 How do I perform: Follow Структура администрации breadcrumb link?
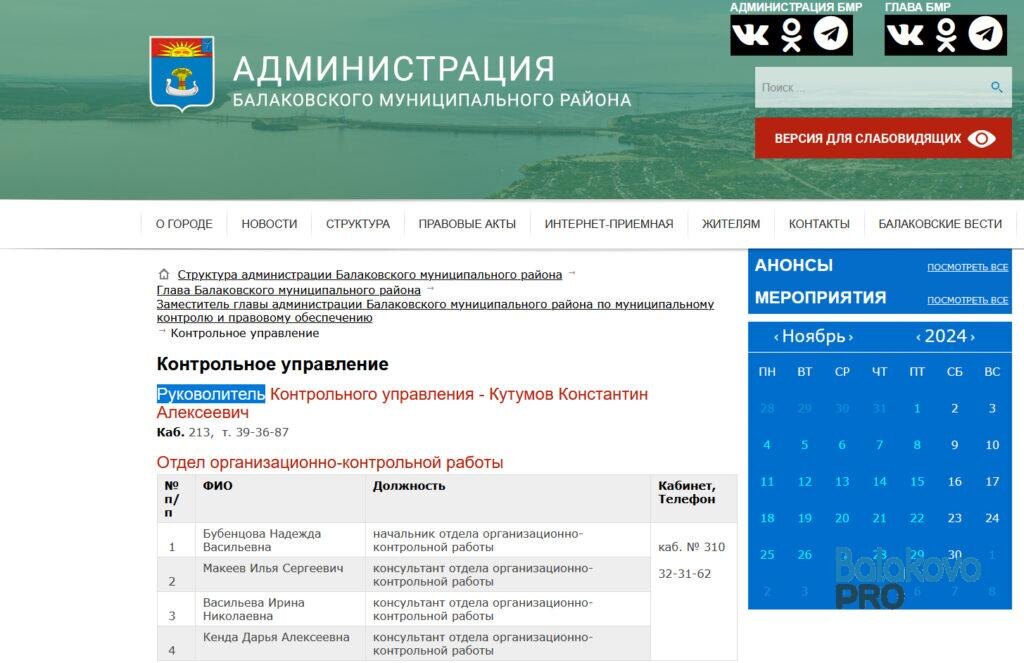click(x=370, y=275)
